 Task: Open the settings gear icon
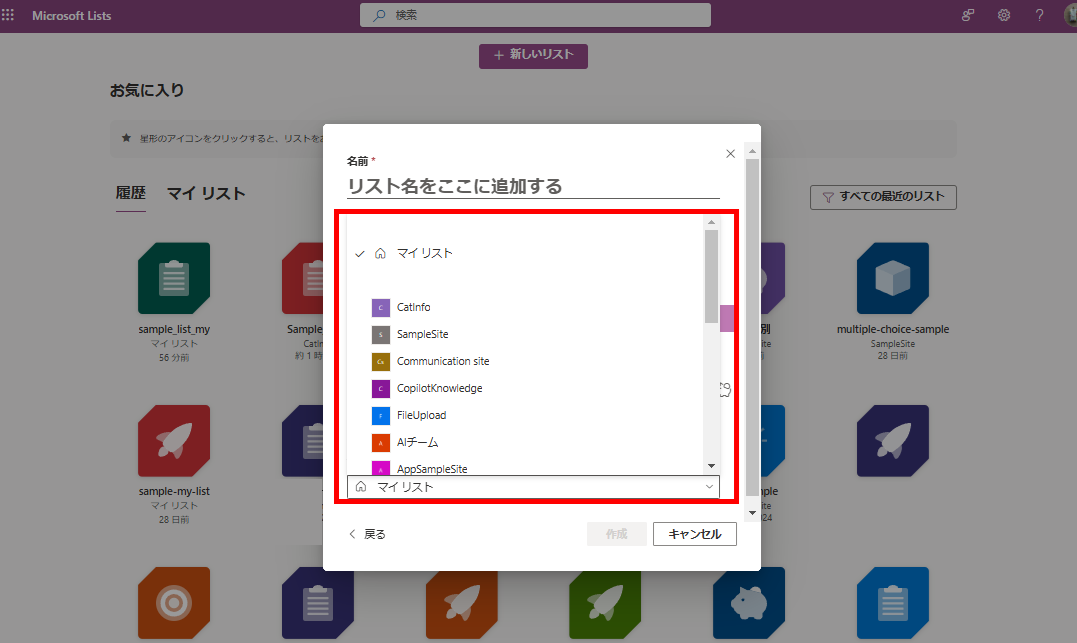click(x=1004, y=15)
